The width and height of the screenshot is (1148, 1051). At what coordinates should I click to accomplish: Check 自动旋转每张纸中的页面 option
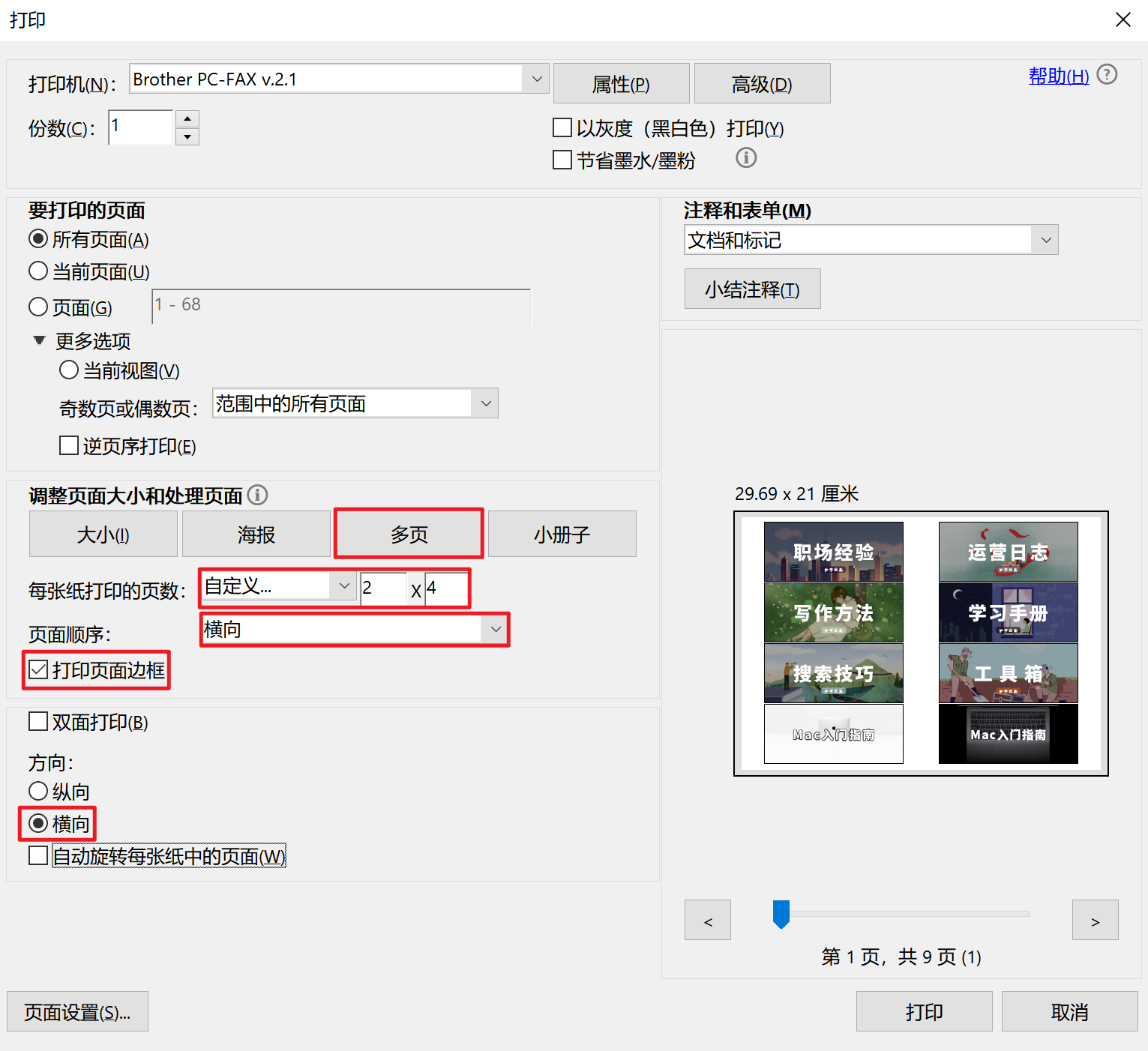[38, 855]
